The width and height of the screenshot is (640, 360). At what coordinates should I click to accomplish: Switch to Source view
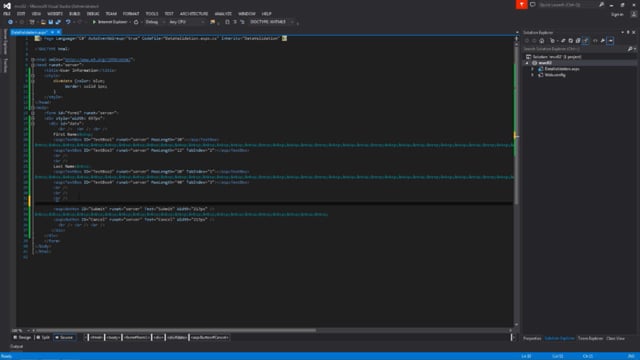pyautogui.click(x=64, y=338)
